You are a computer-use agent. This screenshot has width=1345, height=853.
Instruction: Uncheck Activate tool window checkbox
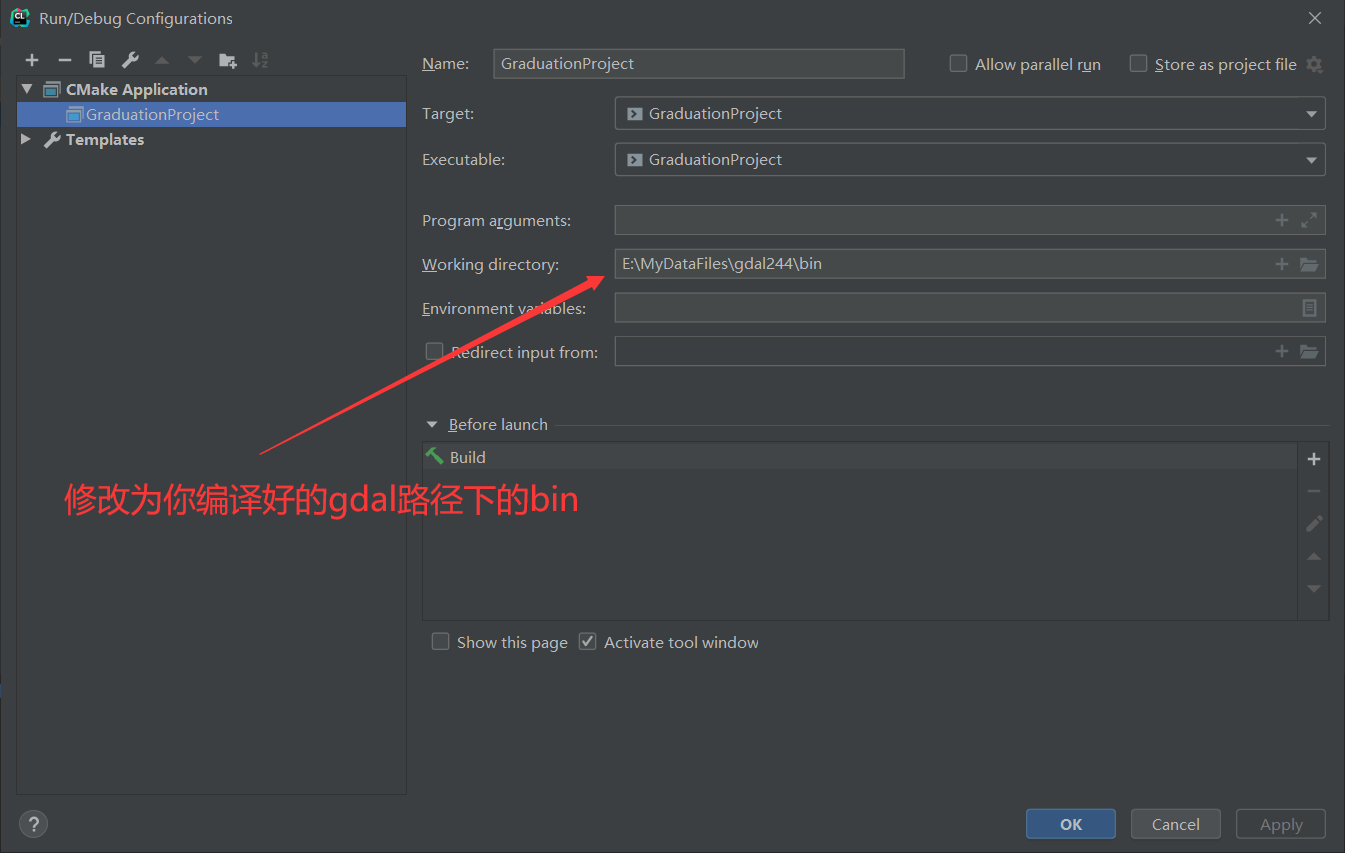click(x=588, y=641)
